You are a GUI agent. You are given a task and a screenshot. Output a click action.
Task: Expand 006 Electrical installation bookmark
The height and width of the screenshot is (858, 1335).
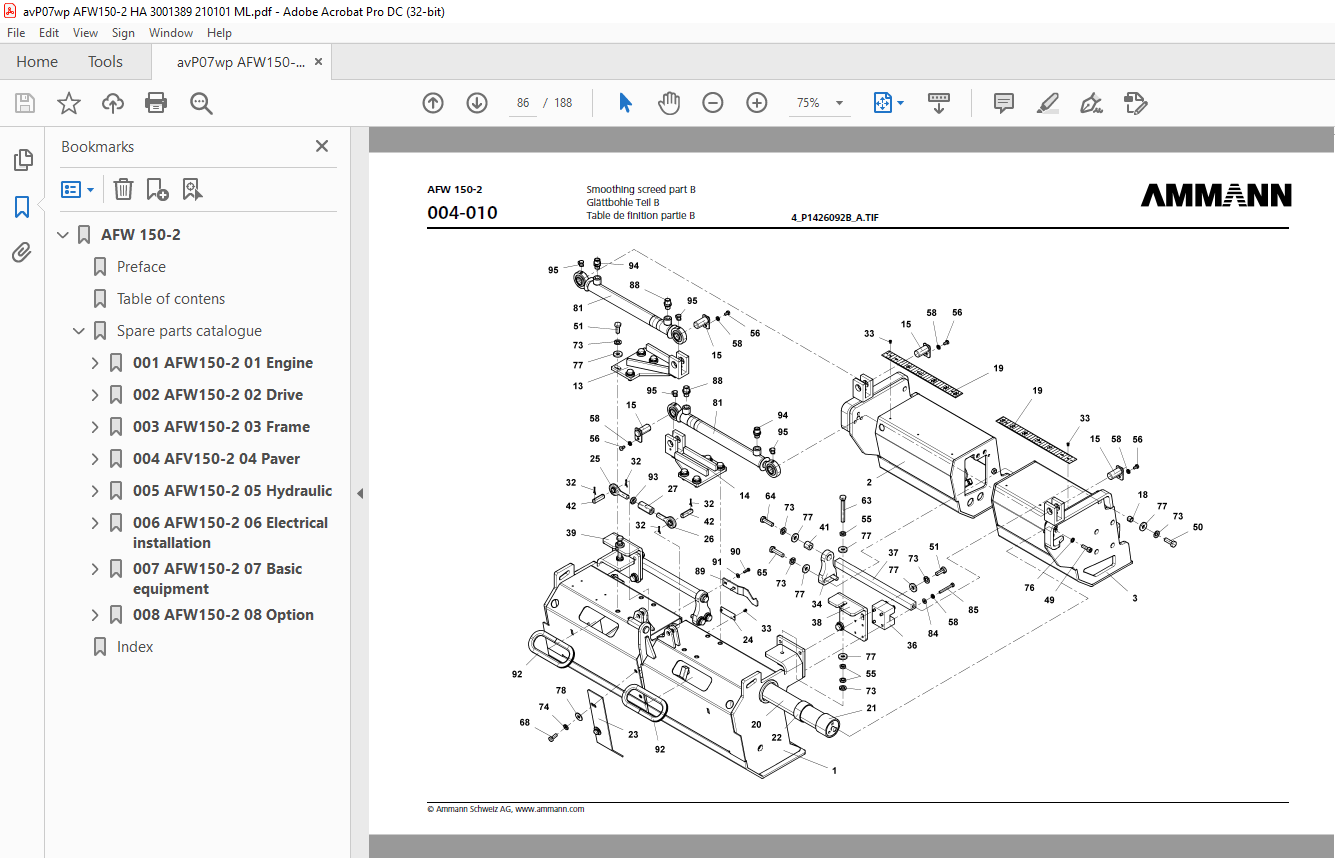point(96,523)
